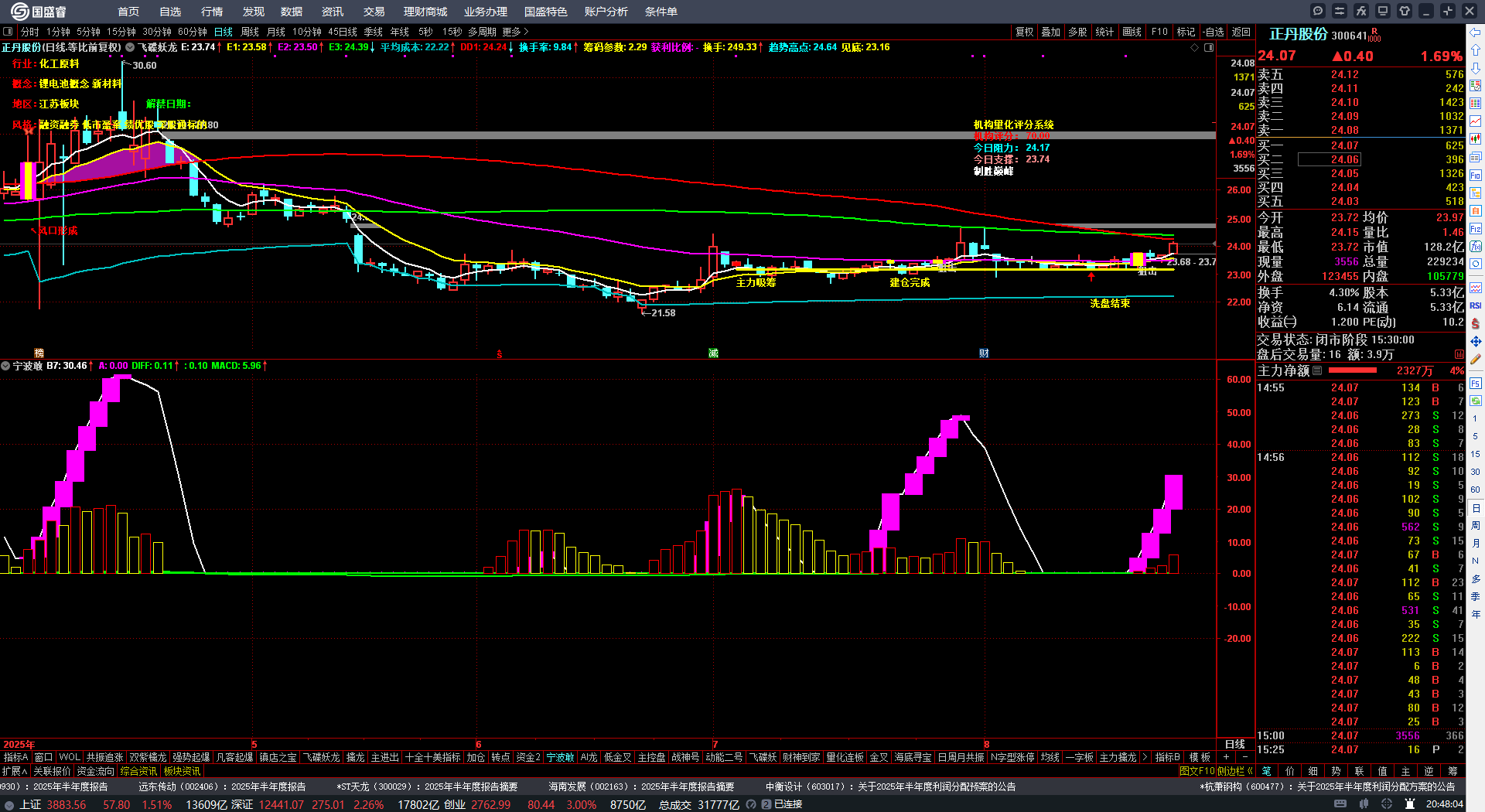The width and height of the screenshot is (1485, 812).
Task: Click the small list icon beside 主力净额
Action: click(1317, 370)
